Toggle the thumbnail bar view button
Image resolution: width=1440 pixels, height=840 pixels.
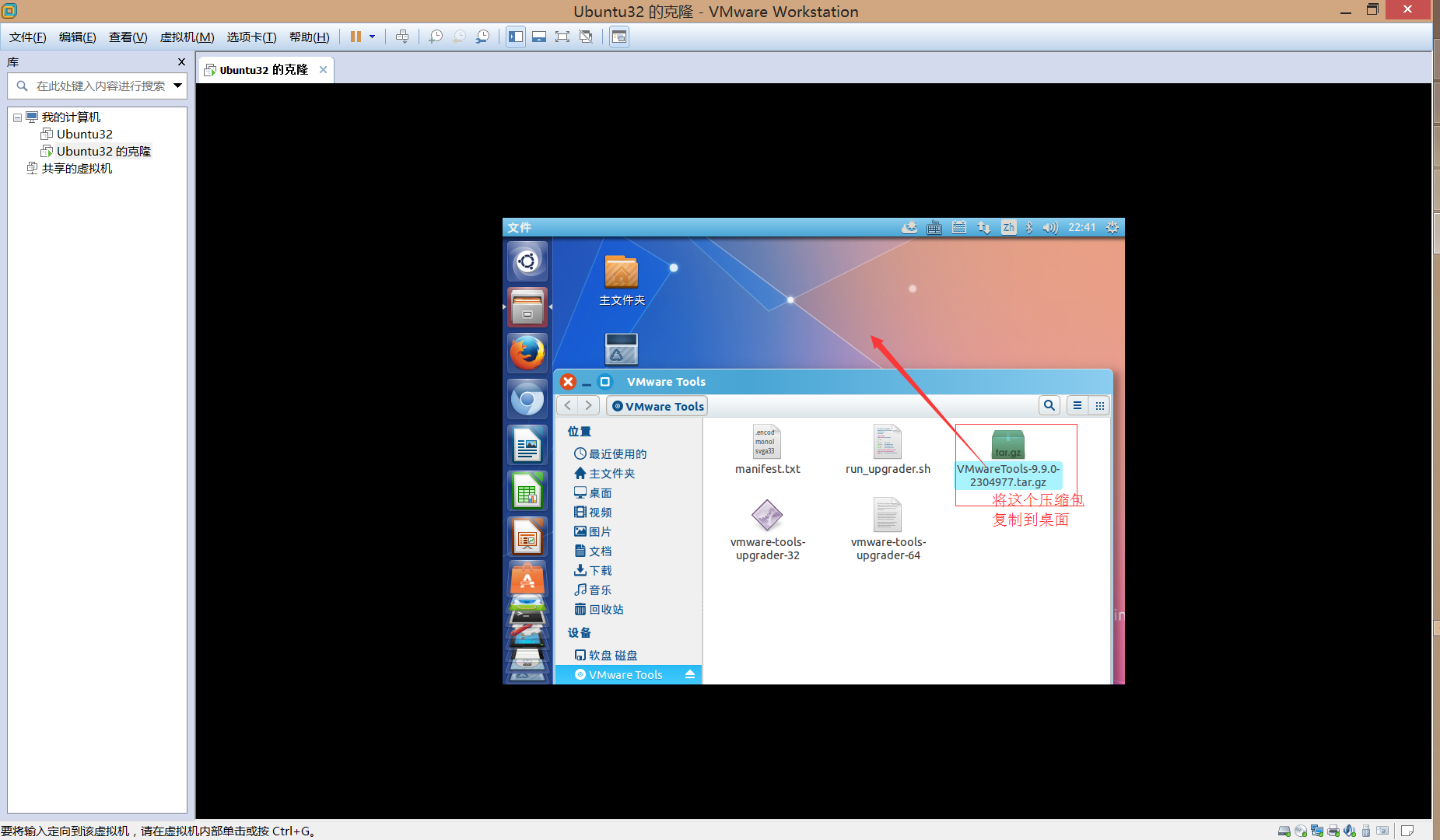click(x=539, y=37)
